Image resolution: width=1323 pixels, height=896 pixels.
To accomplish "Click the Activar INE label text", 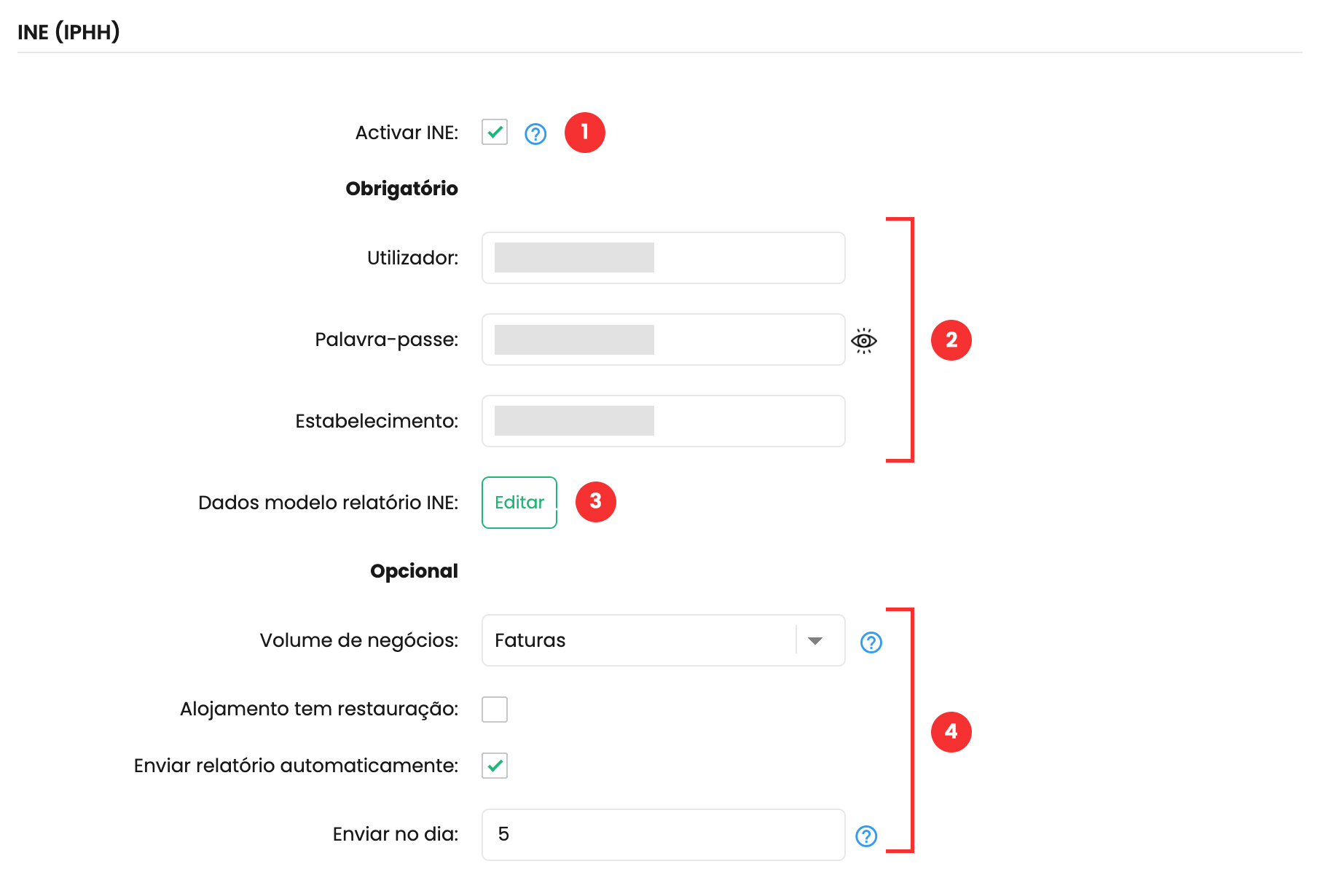I will (x=407, y=133).
